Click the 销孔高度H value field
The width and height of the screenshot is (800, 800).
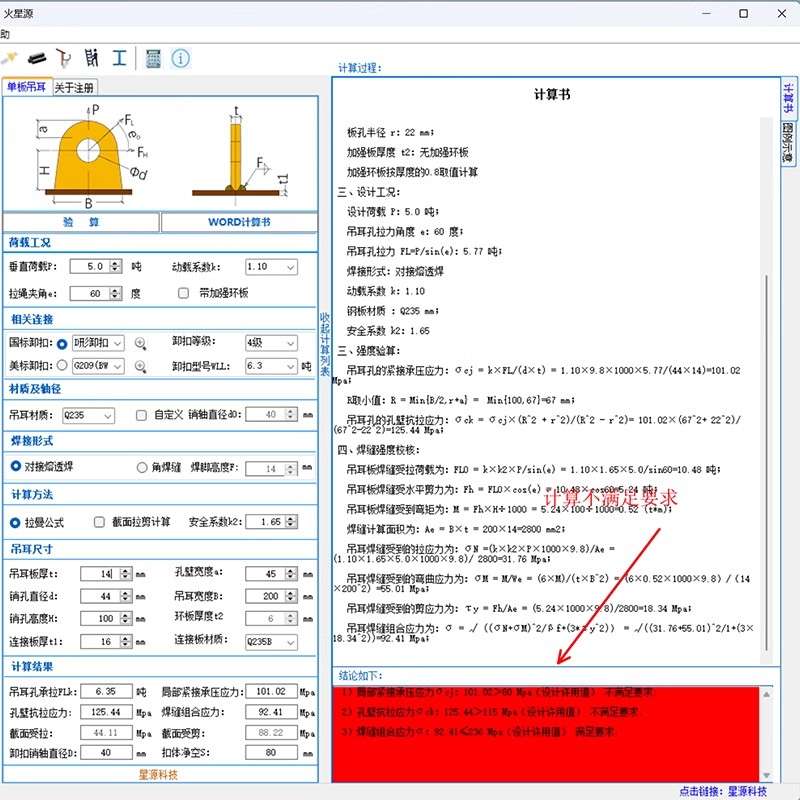[106, 619]
